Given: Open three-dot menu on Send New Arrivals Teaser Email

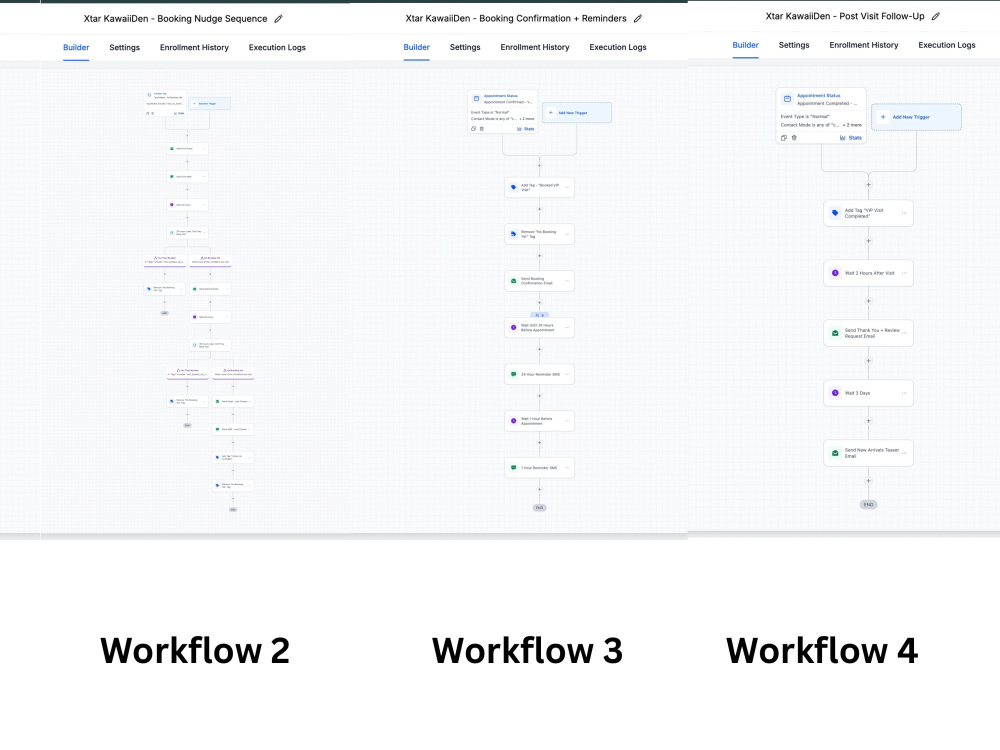Looking at the screenshot, I should click(904, 453).
